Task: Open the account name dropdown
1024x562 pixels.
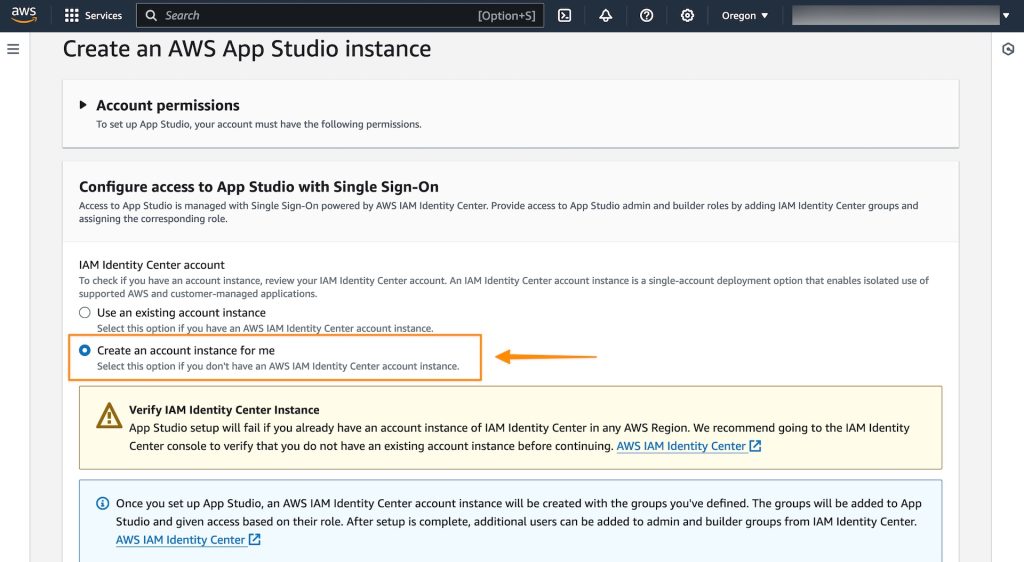Action: click(900, 16)
